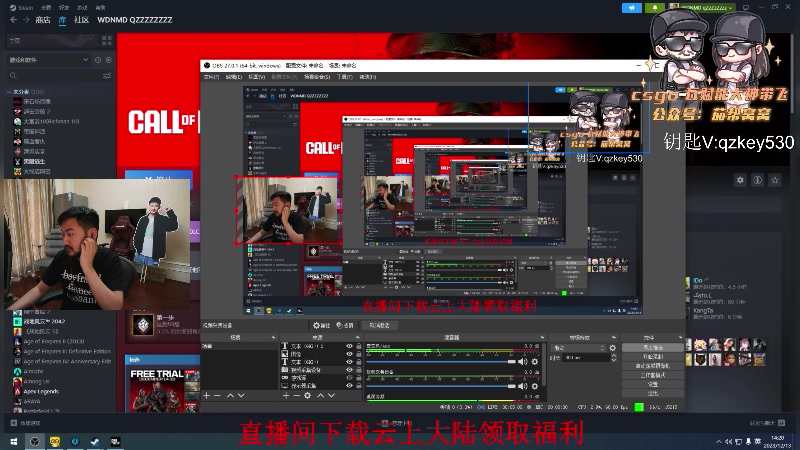Pop out the OBS Controls dock
The width and height of the screenshot is (800, 450).
[680, 337]
